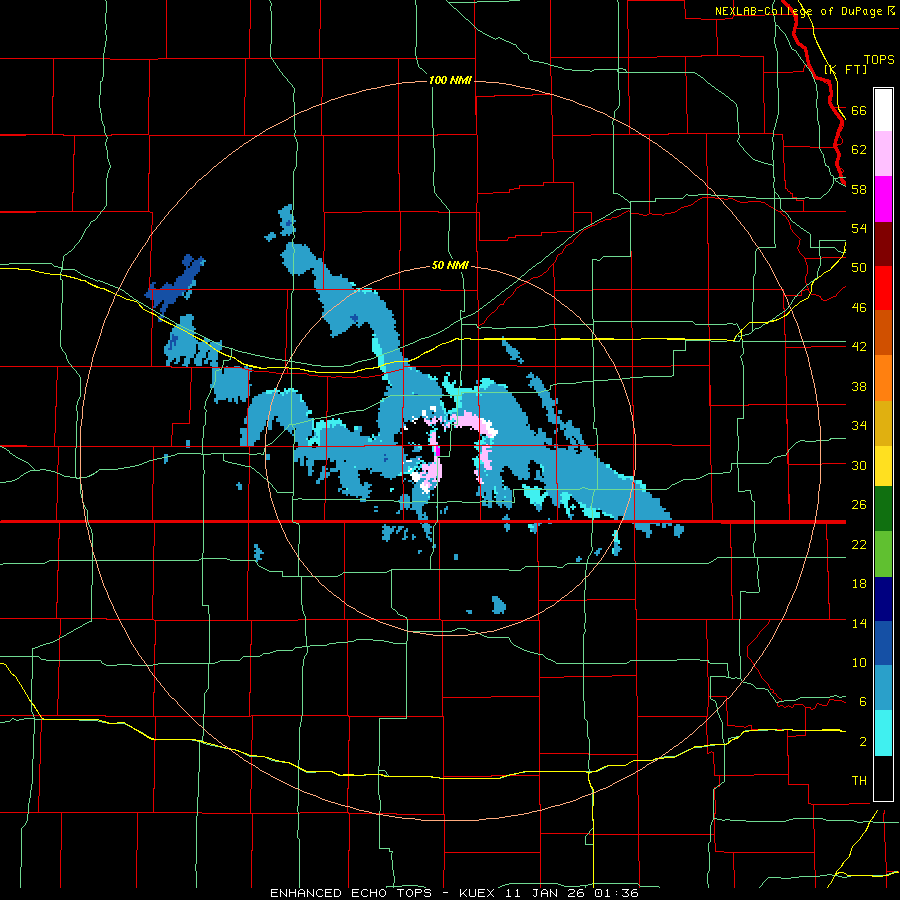Viewport: 900px width, 900px height.
Task: Pick the medium blue legend swatch
Action: click(x=883, y=643)
